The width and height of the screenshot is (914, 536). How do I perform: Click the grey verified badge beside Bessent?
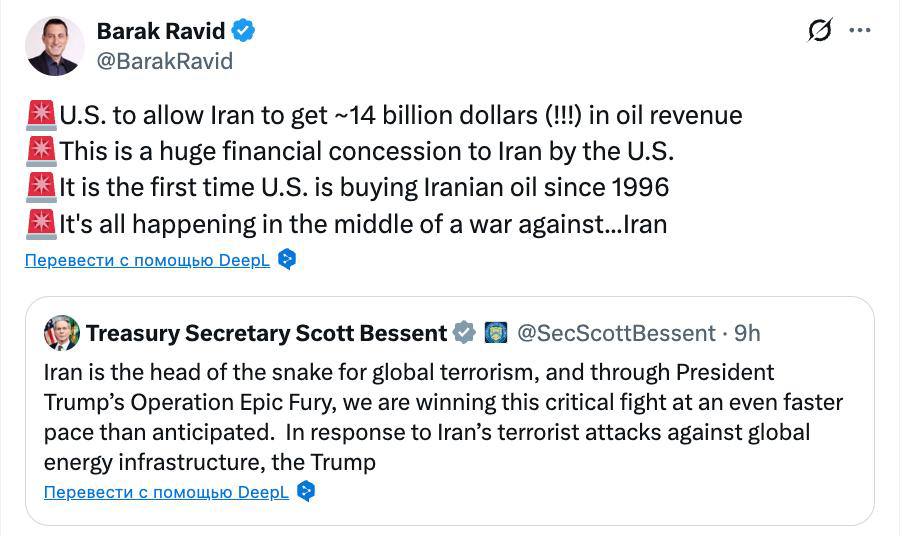pyautogui.click(x=464, y=333)
